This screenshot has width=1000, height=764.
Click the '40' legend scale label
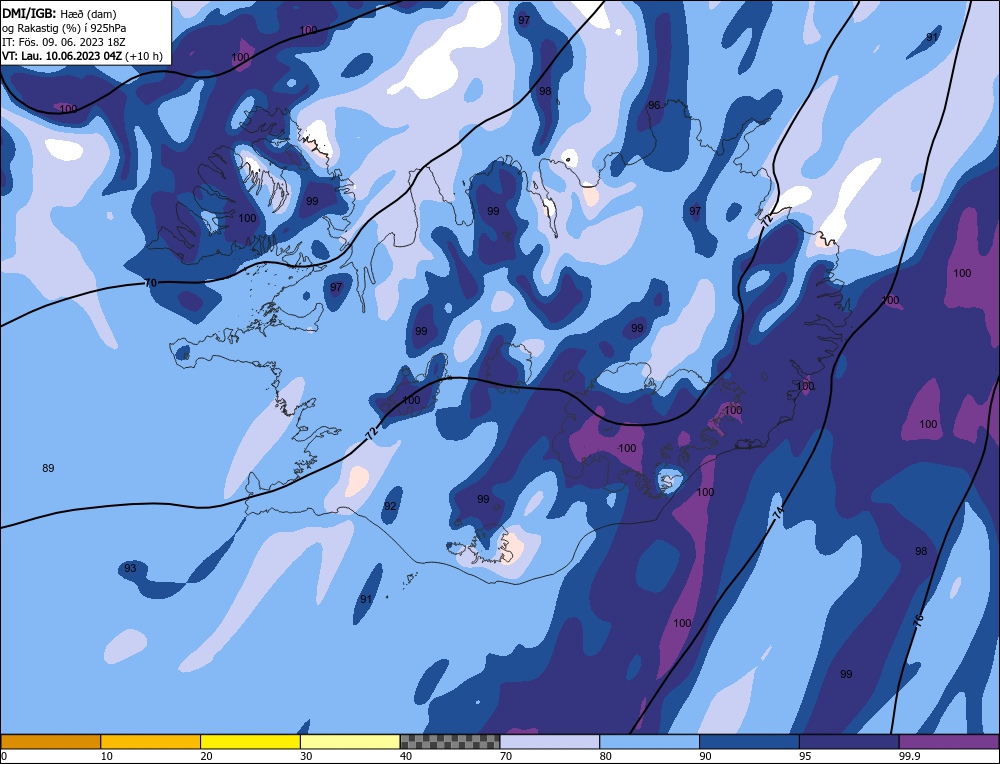(x=406, y=756)
